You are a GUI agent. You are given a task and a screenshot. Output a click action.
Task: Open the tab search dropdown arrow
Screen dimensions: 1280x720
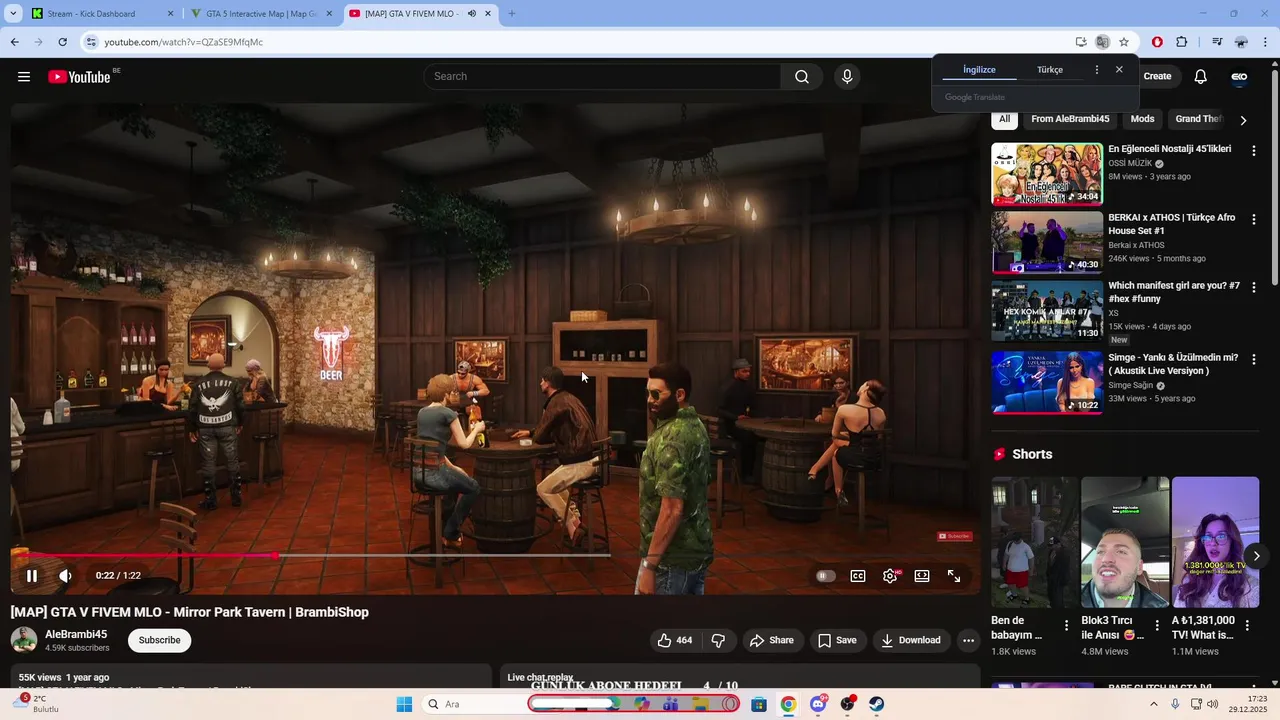pyautogui.click(x=13, y=14)
